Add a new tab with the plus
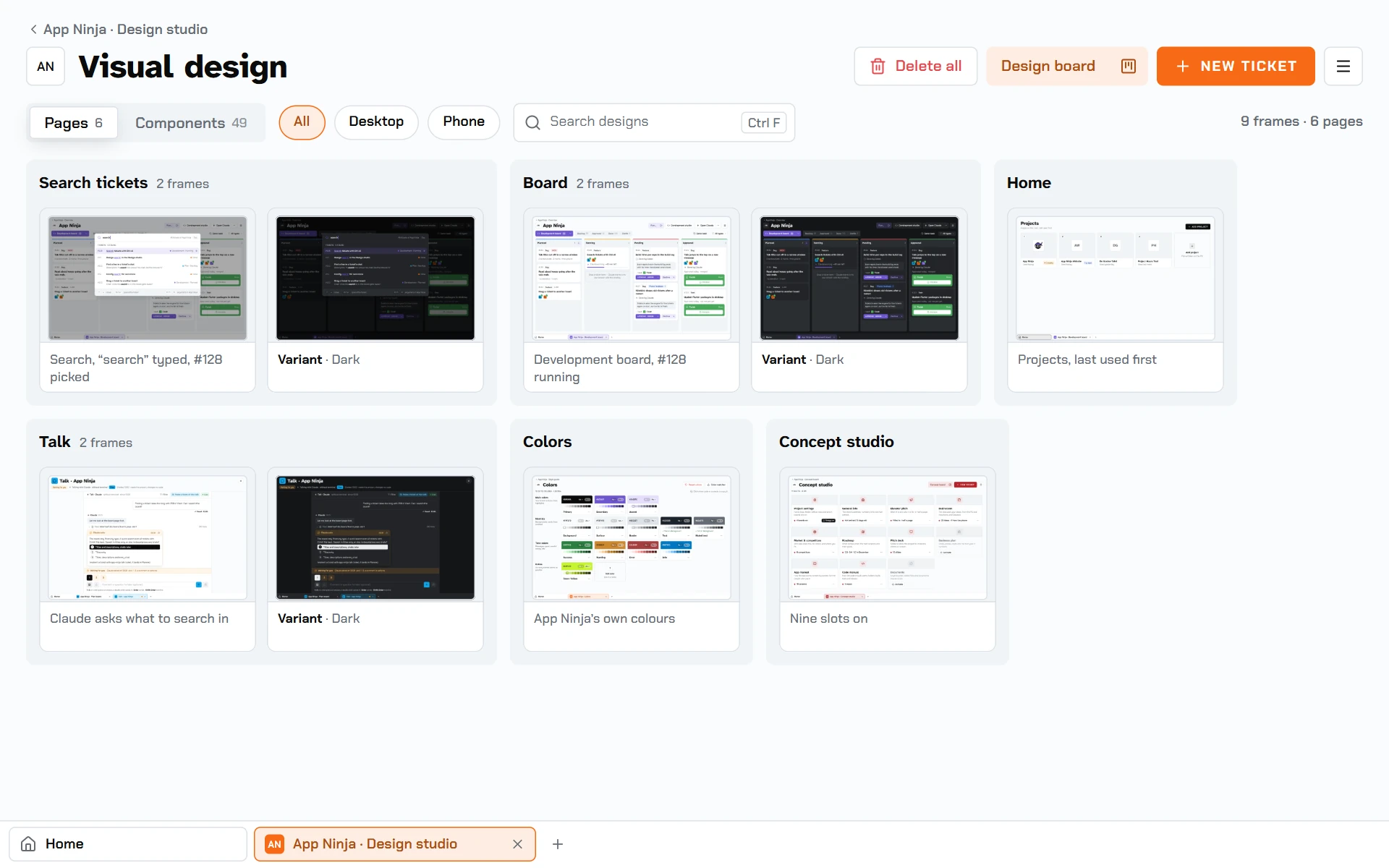Viewport: 1389px width, 868px height. 558,843
